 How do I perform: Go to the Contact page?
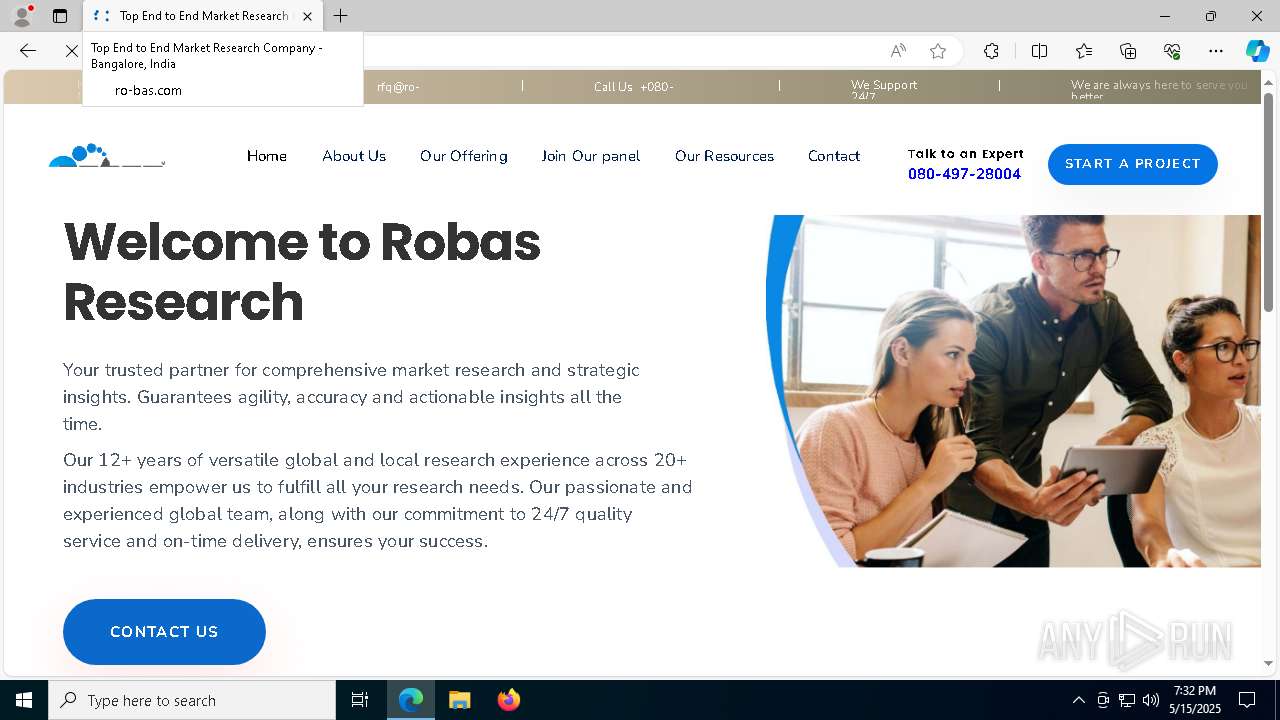pos(834,156)
